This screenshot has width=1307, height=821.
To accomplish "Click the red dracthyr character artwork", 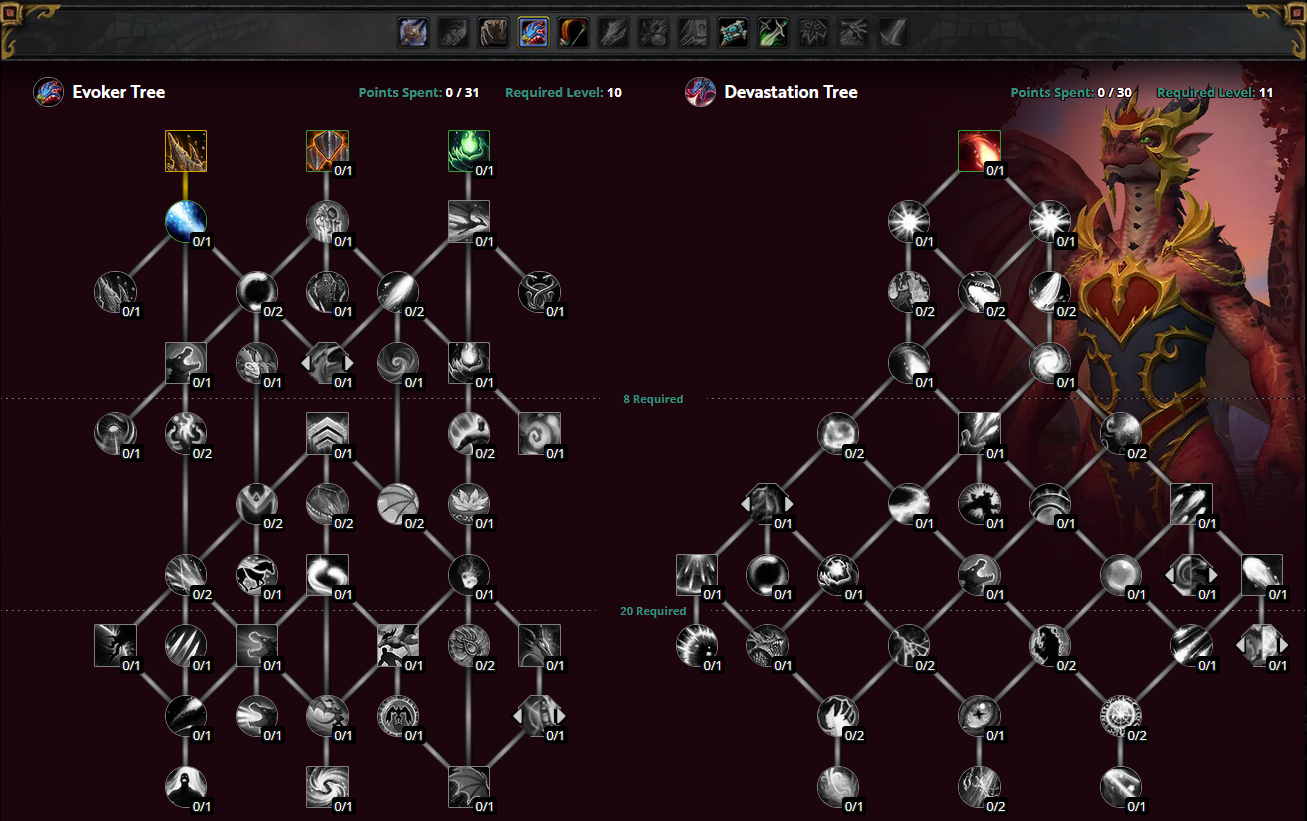I will point(1170,300).
